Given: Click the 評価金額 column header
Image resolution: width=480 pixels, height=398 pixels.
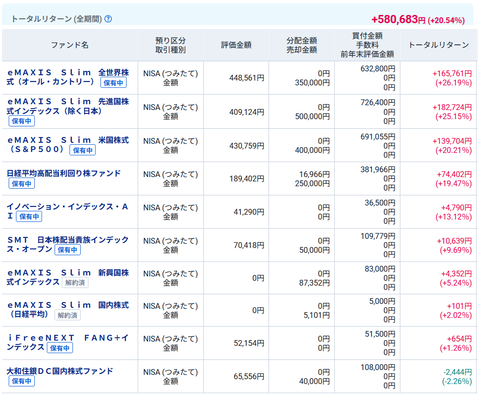Looking at the screenshot, I should point(236,45).
